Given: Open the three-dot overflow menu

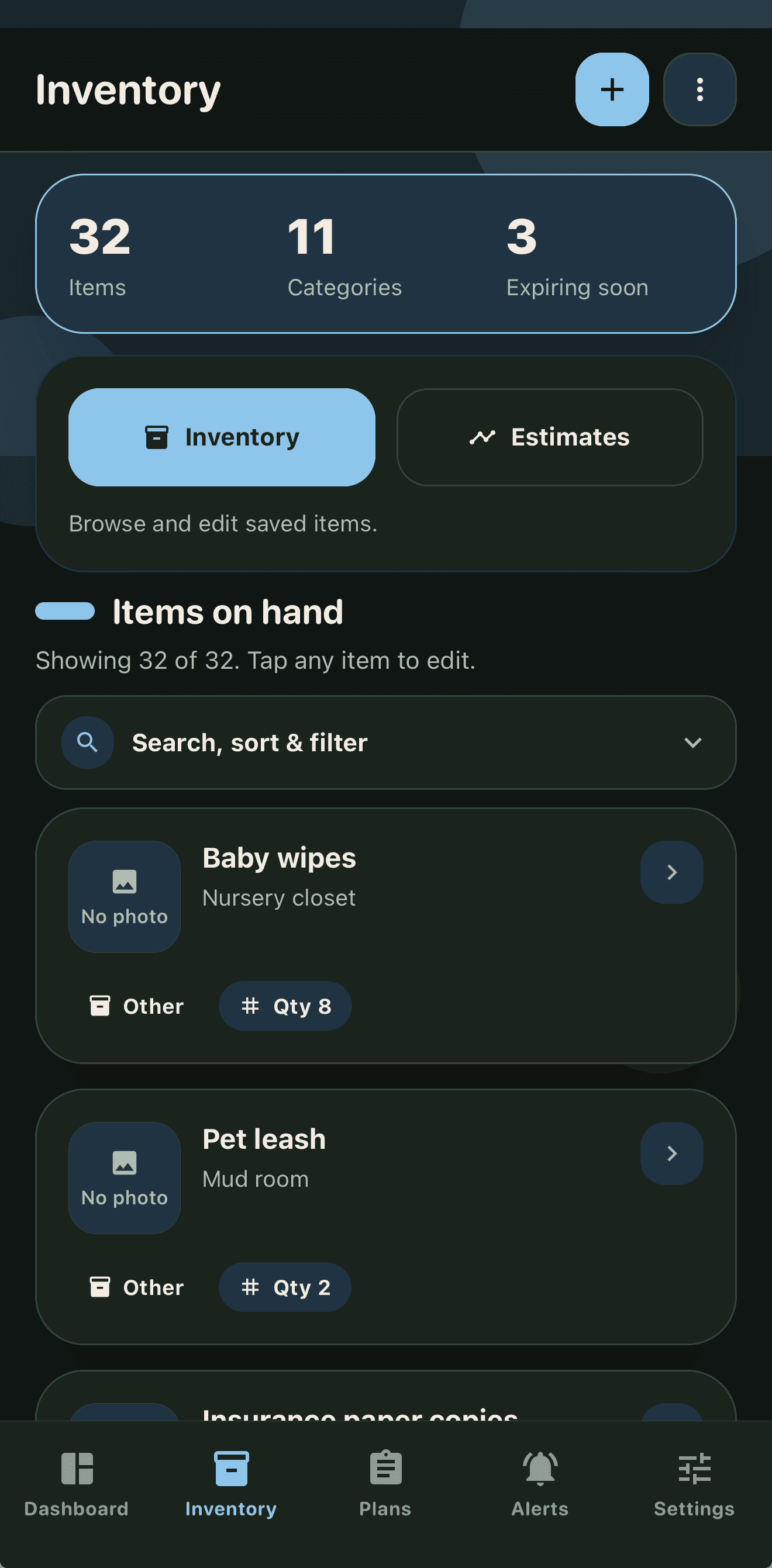Looking at the screenshot, I should [x=699, y=89].
